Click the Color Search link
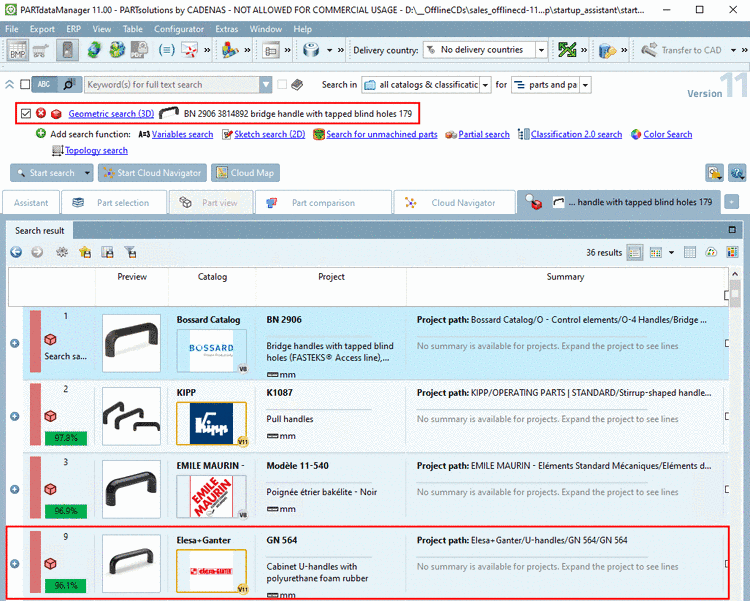This screenshot has width=750, height=601. 668,134
